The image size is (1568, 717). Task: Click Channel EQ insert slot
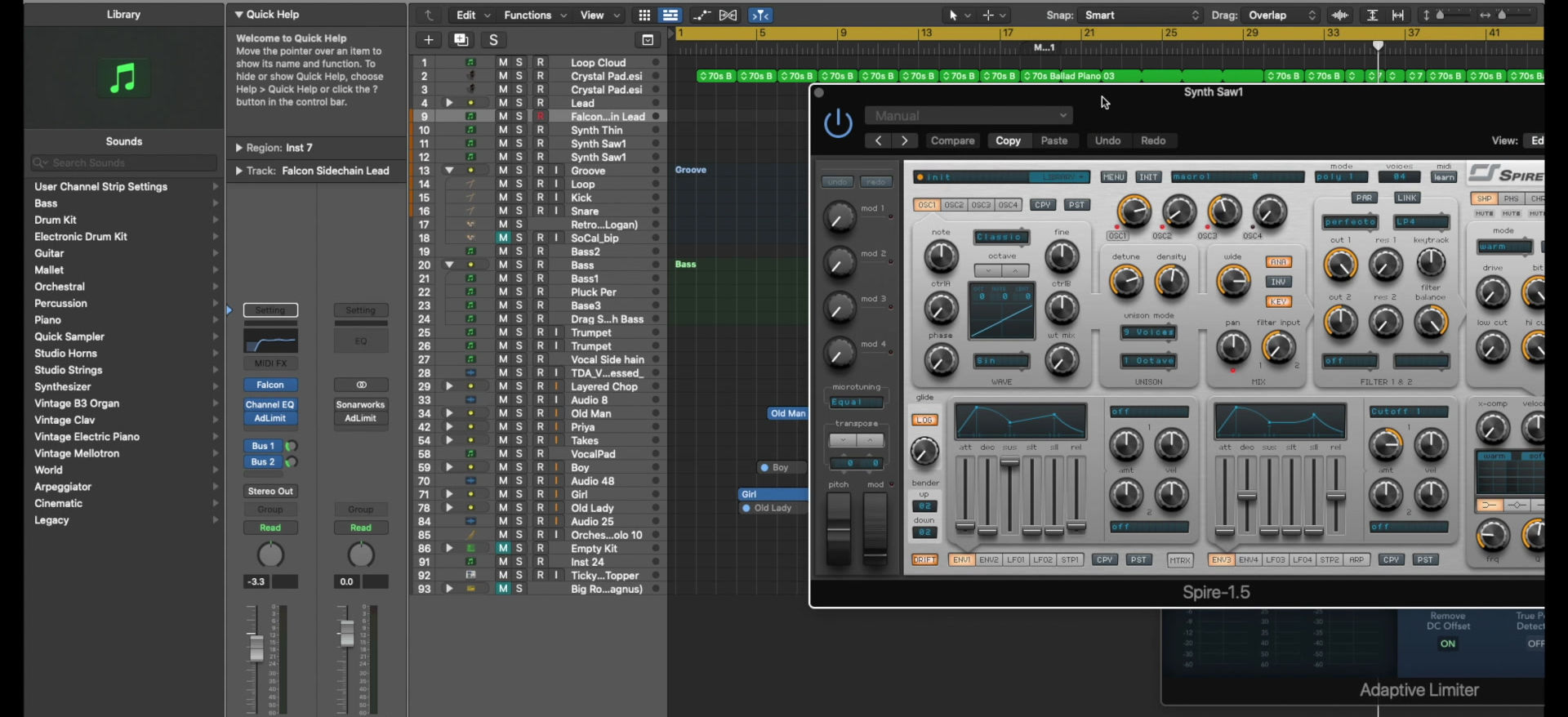(270, 404)
